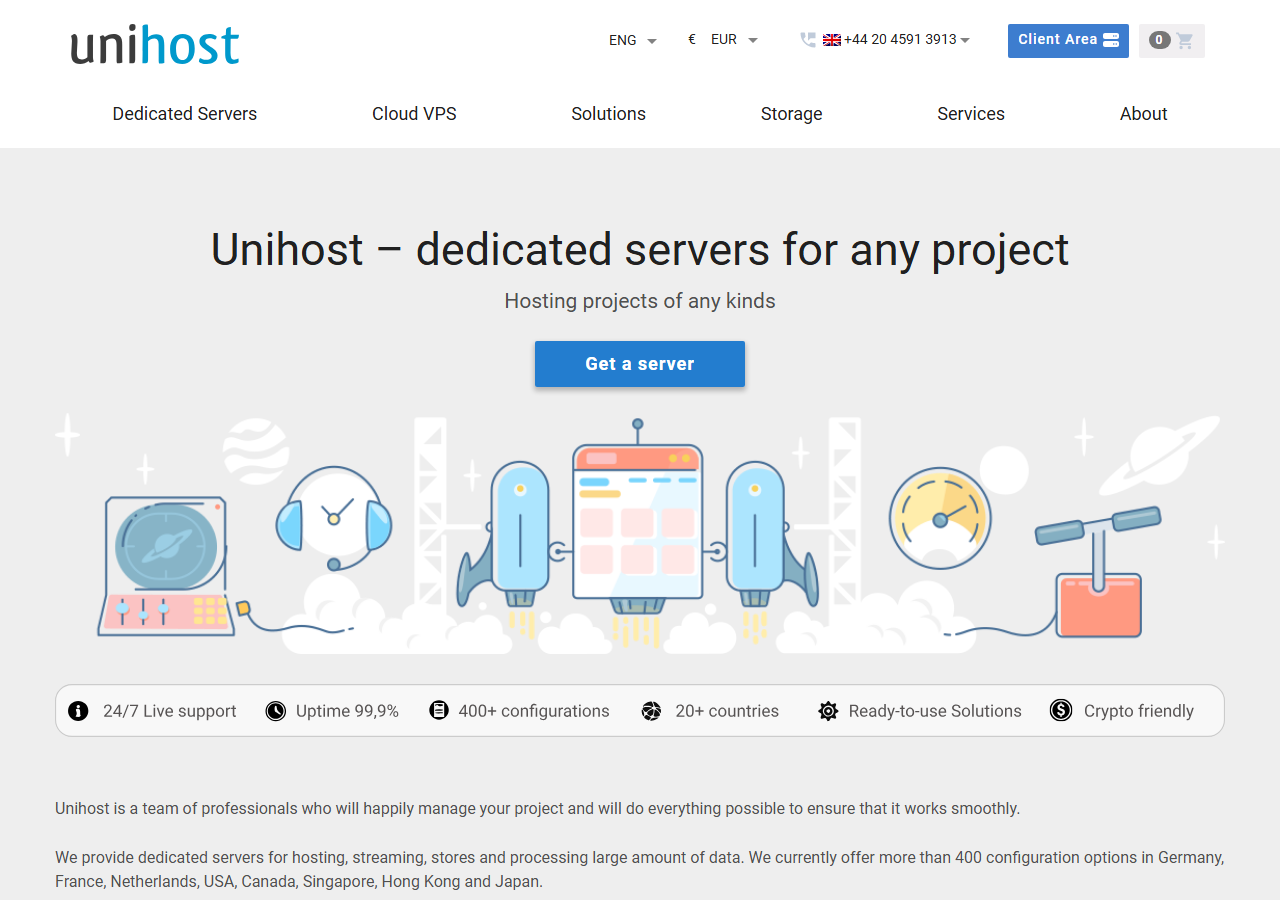Open the ENG language dropdown

point(633,40)
